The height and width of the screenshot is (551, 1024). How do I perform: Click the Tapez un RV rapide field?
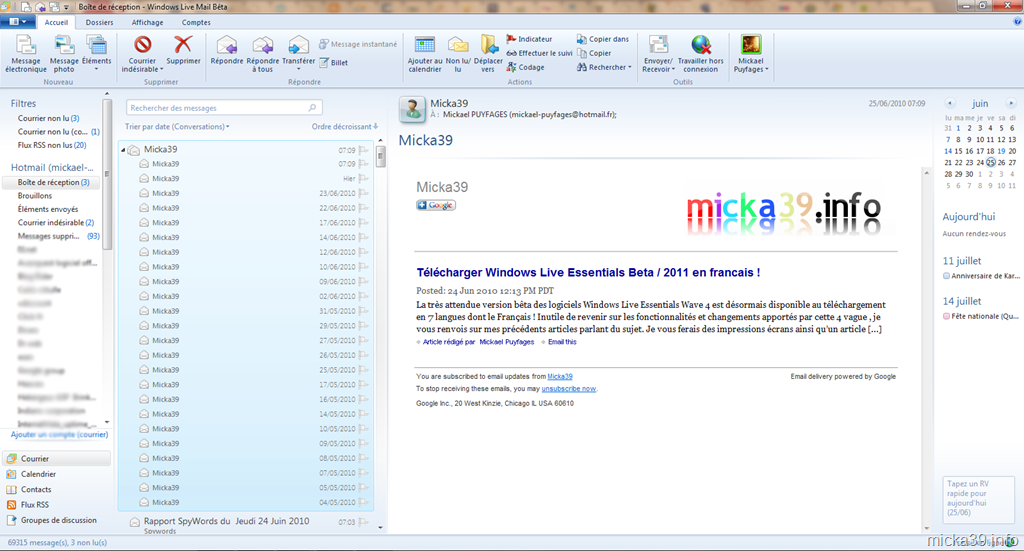coord(978,499)
